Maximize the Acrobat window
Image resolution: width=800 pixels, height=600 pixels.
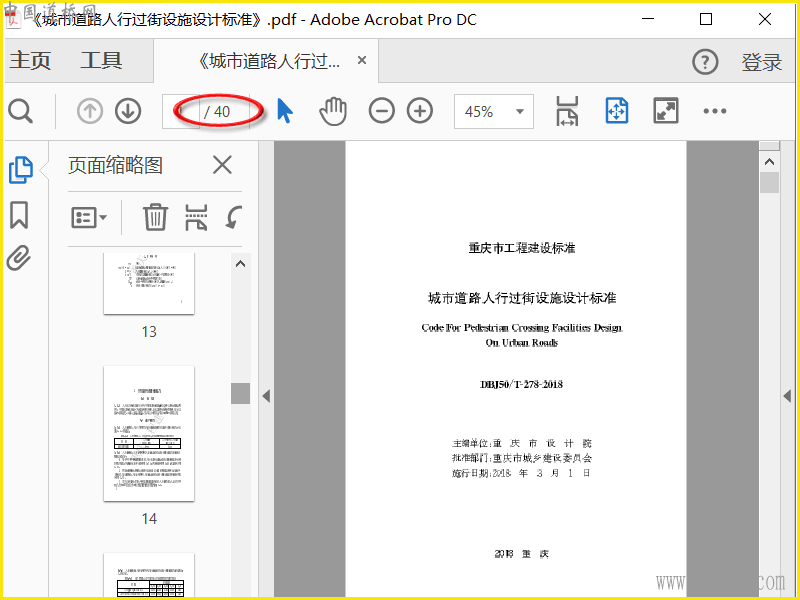click(706, 19)
